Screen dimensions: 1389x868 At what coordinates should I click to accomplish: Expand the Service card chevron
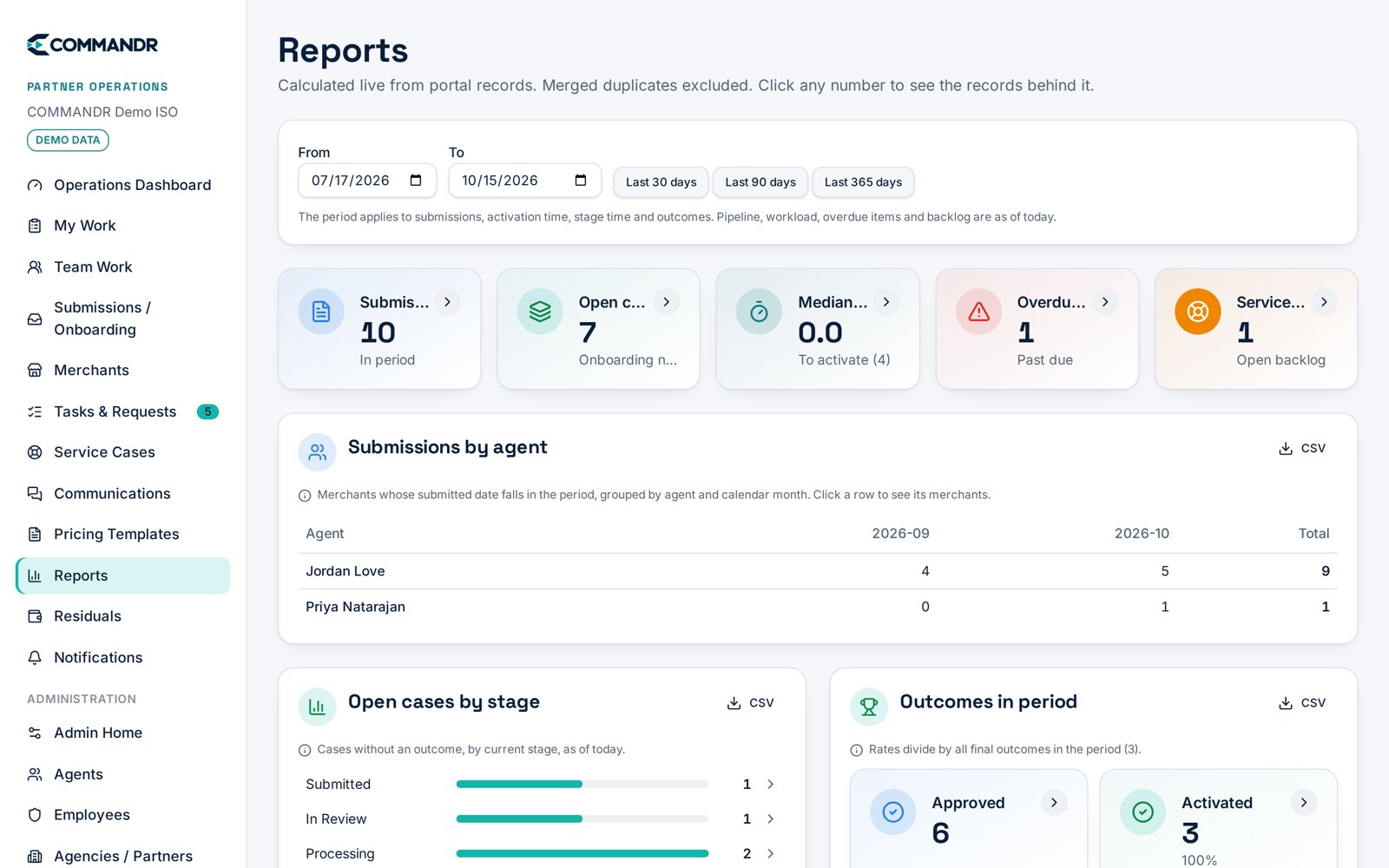click(1324, 302)
